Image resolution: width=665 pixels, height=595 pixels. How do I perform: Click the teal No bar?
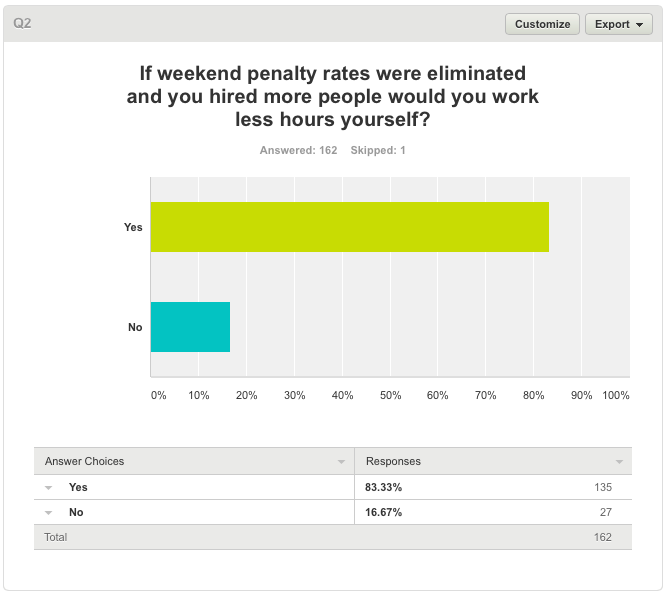tap(190, 327)
